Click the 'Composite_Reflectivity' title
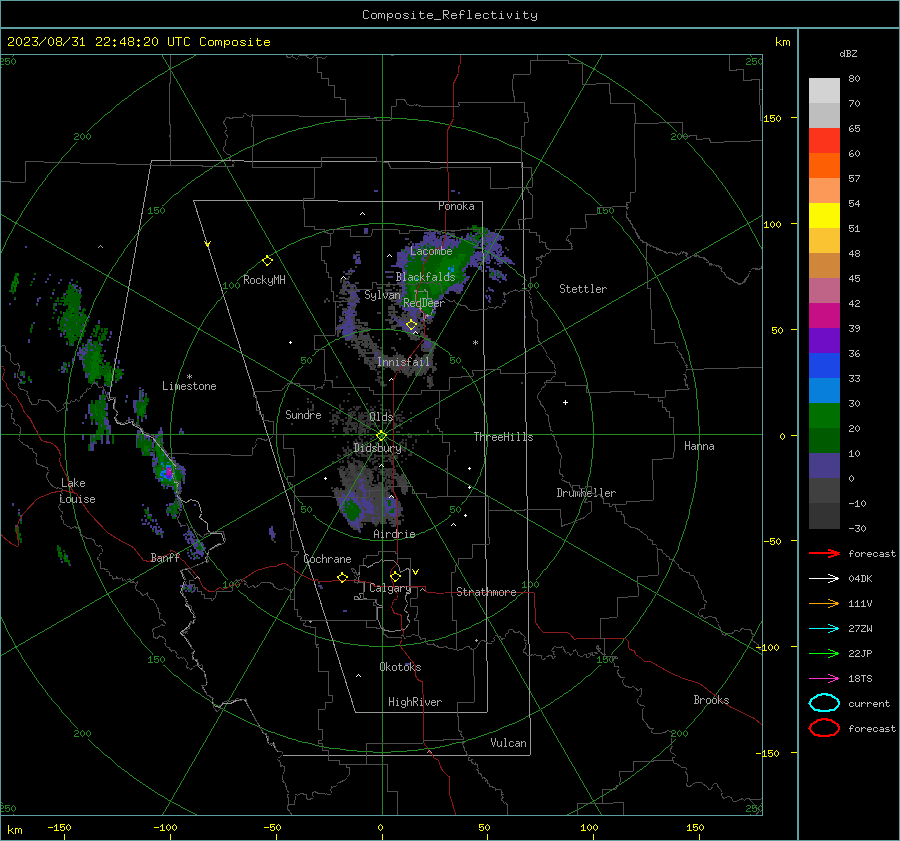900x841 pixels. tap(450, 15)
